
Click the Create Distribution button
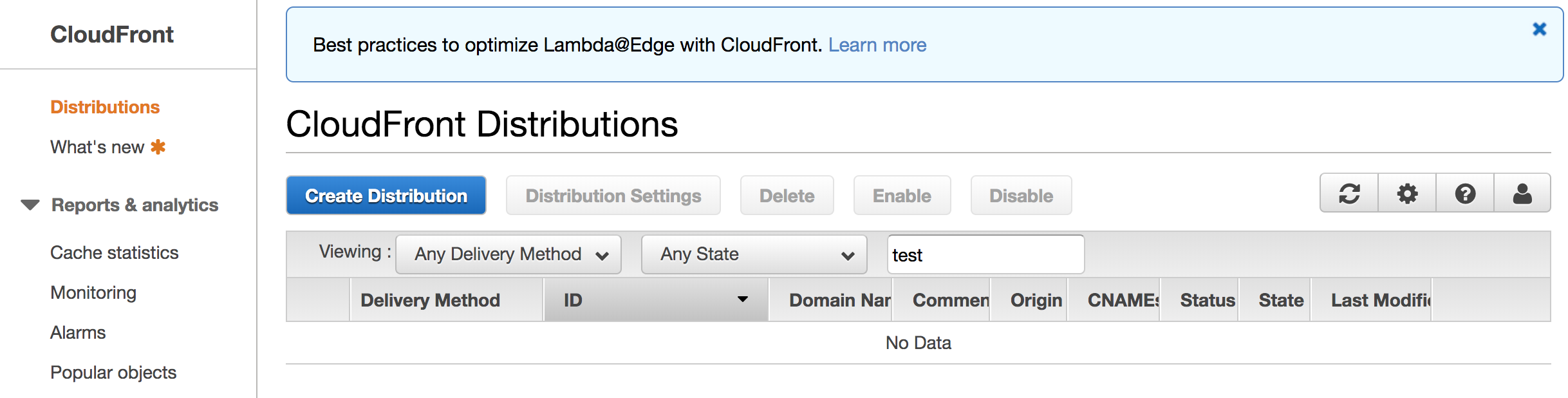pyautogui.click(x=386, y=195)
